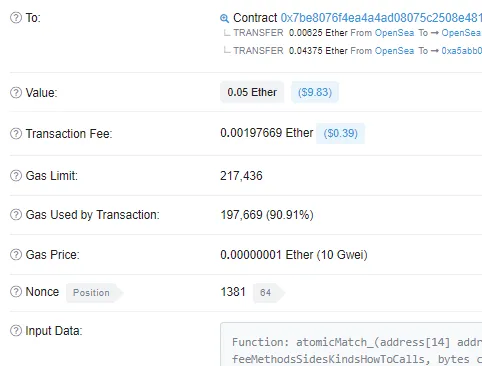Screen dimensions: 482x366
Task: Click the help icon beside Nonce
Action: pyautogui.click(x=16, y=292)
